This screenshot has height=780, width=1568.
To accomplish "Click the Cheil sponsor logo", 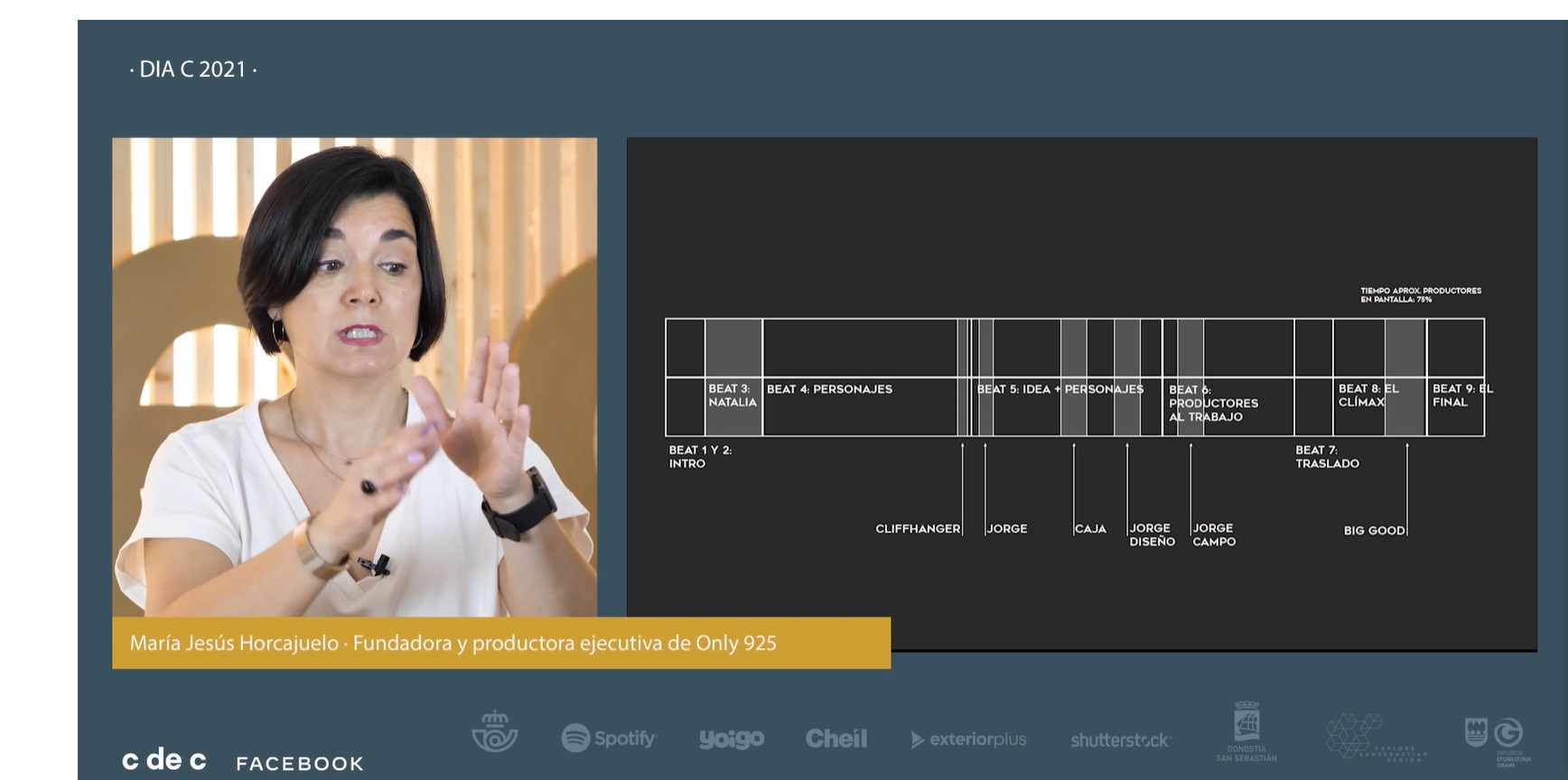I will (x=836, y=738).
